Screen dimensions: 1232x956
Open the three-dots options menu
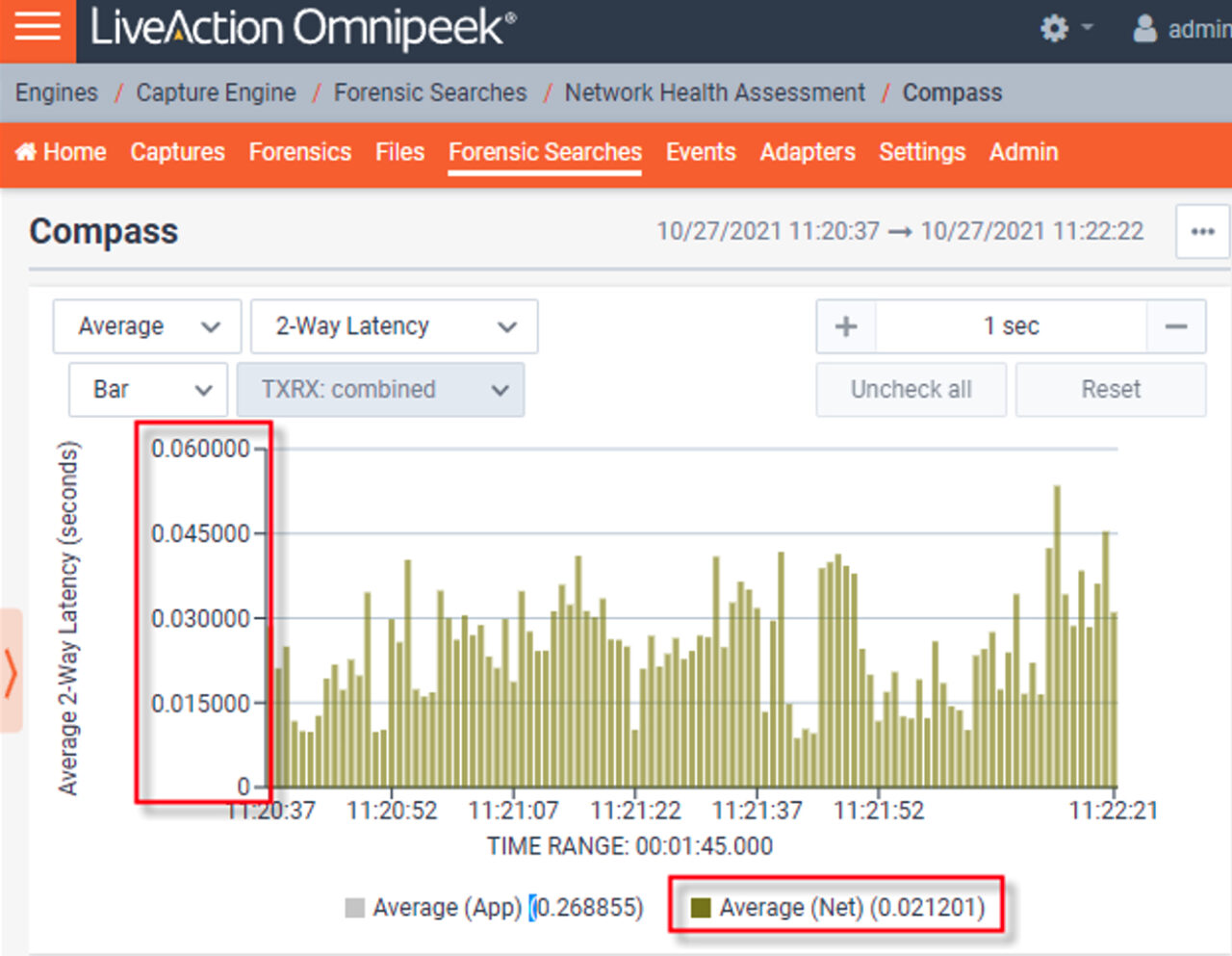[x=1202, y=232]
